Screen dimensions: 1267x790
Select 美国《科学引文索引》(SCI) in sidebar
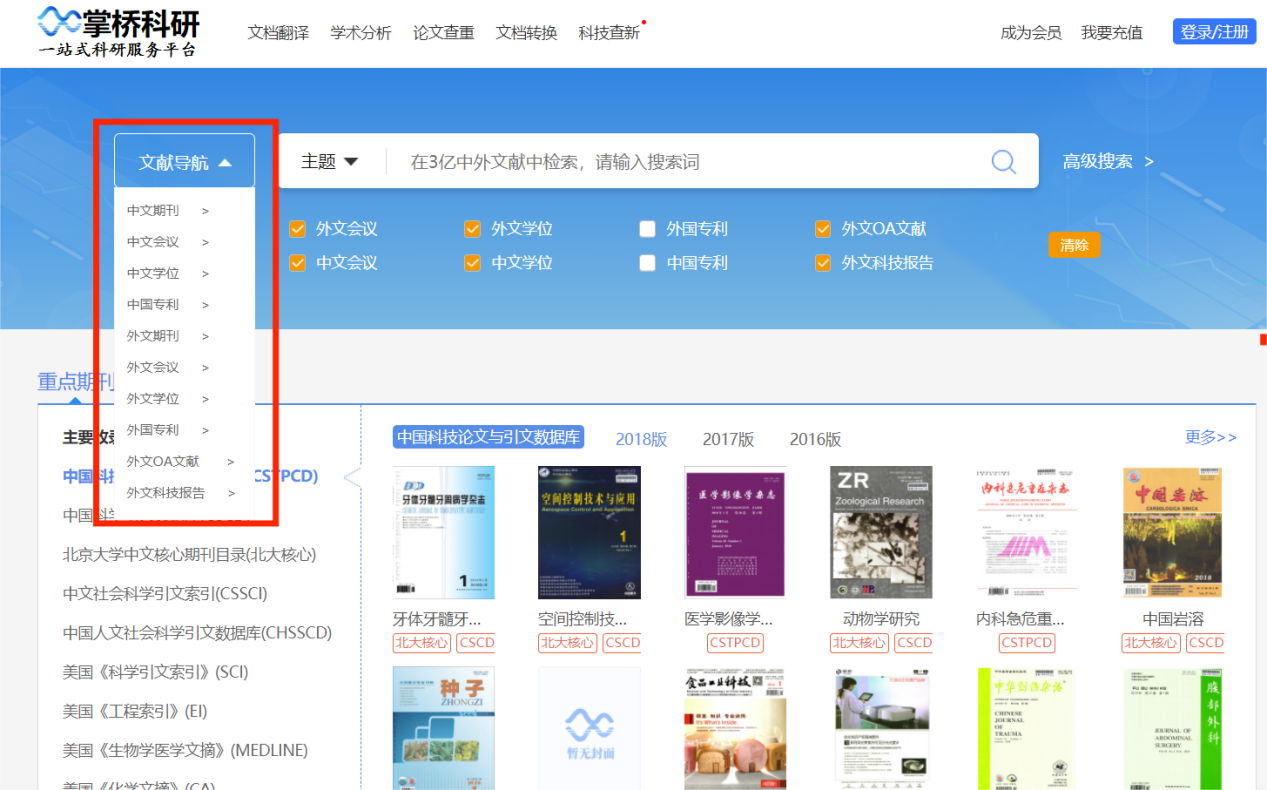(155, 672)
